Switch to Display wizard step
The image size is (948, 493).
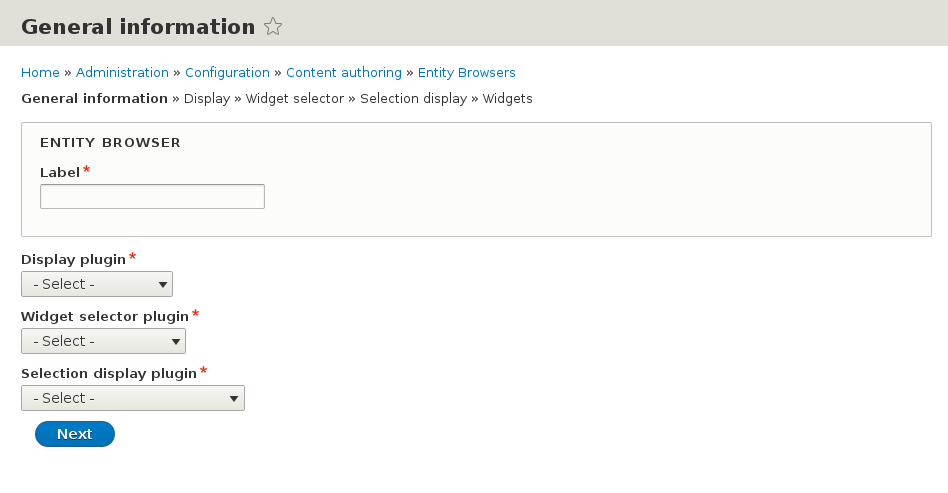coord(207,99)
